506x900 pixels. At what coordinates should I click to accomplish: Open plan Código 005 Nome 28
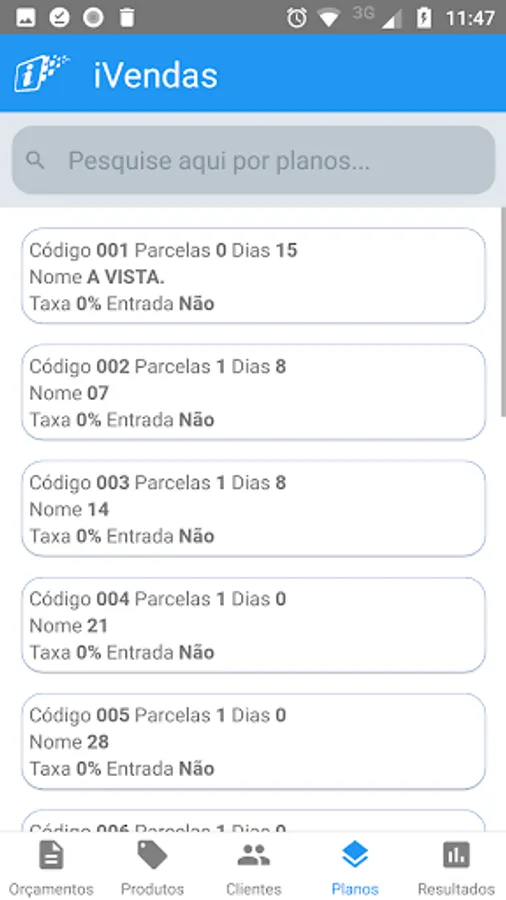pyautogui.click(x=254, y=741)
